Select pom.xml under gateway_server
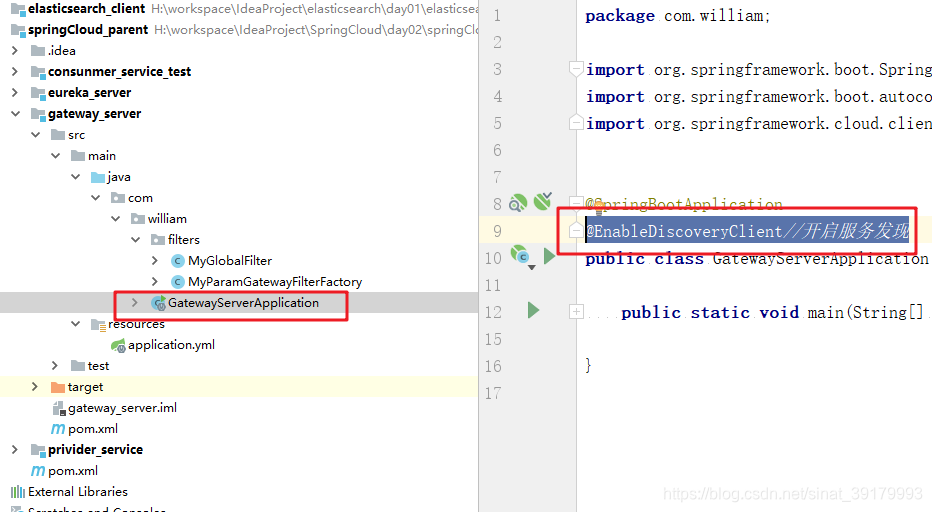This screenshot has height=512, width=932. 93,429
